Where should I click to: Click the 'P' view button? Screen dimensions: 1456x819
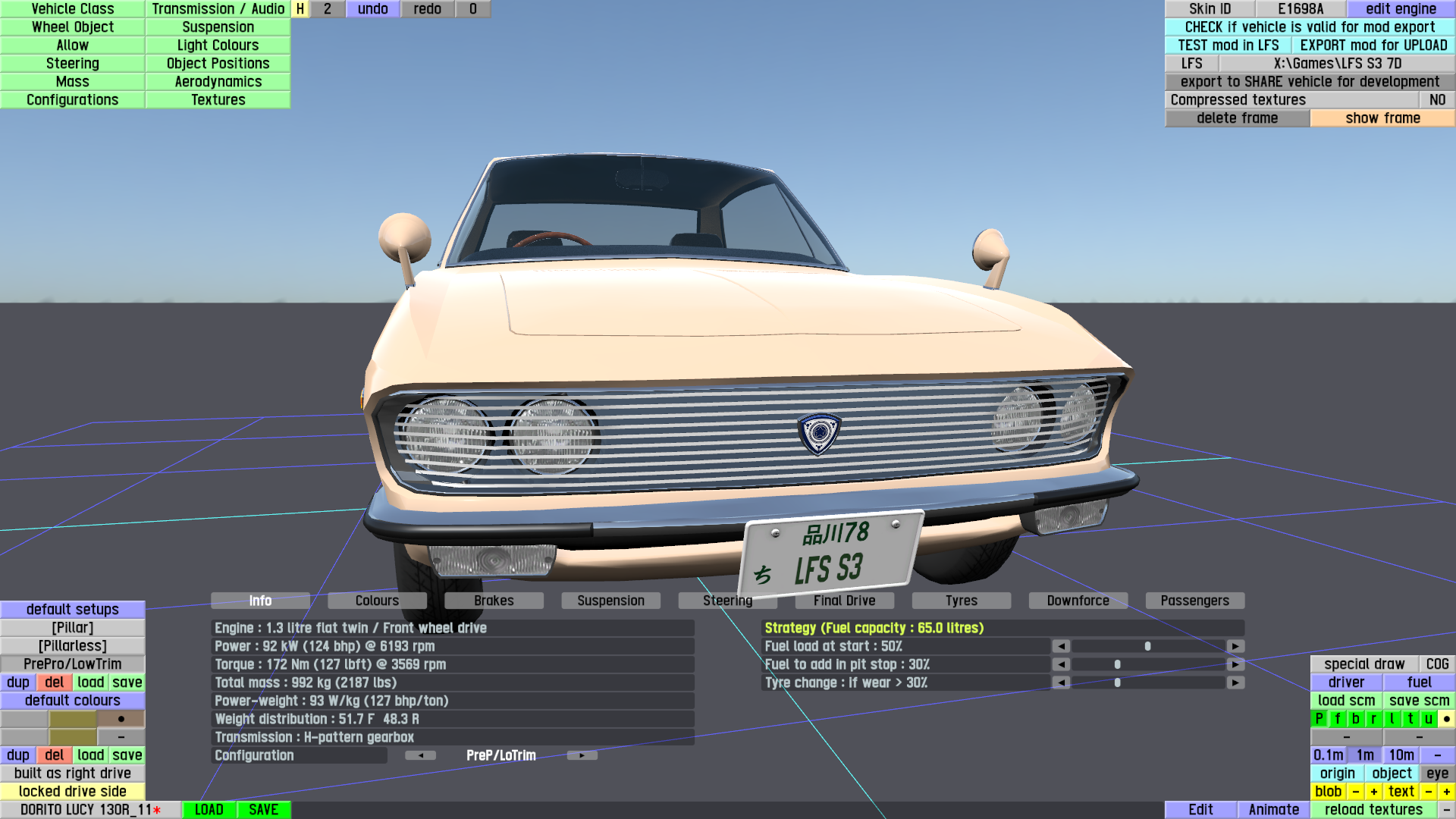click(x=1319, y=719)
